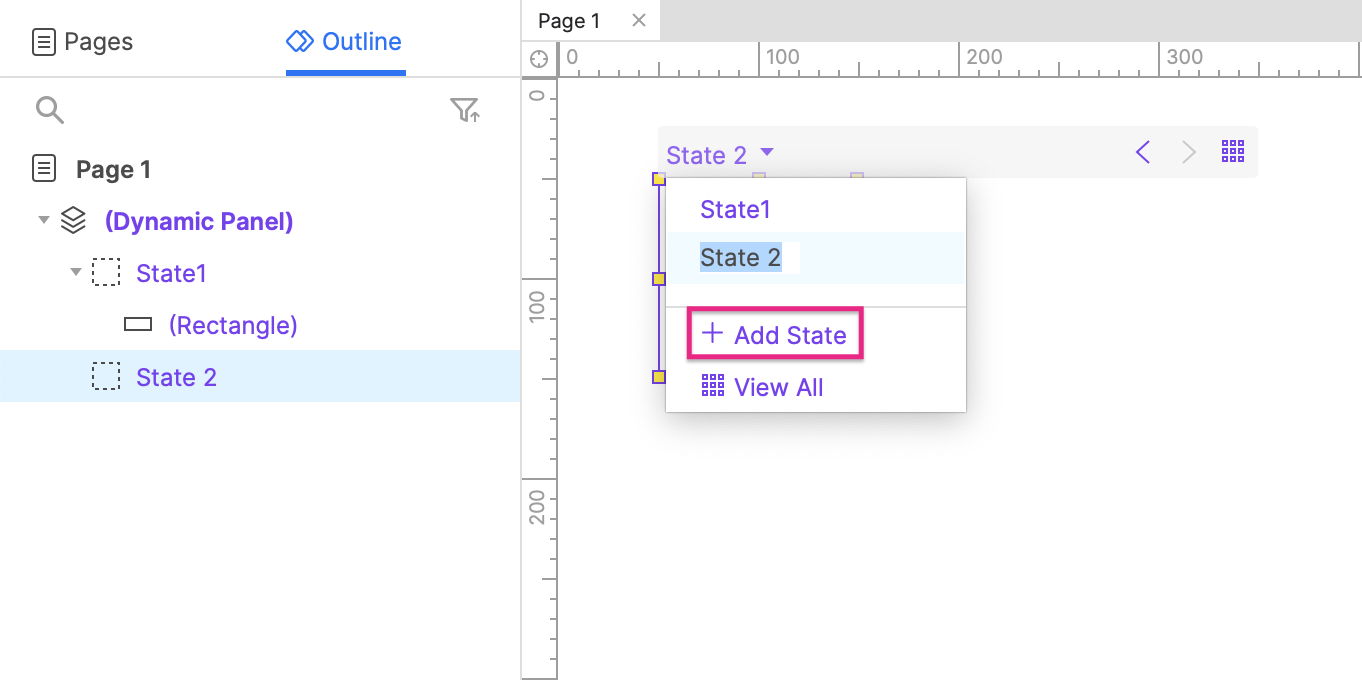Go to next panel state arrow
The image size is (1362, 680).
[x=1189, y=152]
